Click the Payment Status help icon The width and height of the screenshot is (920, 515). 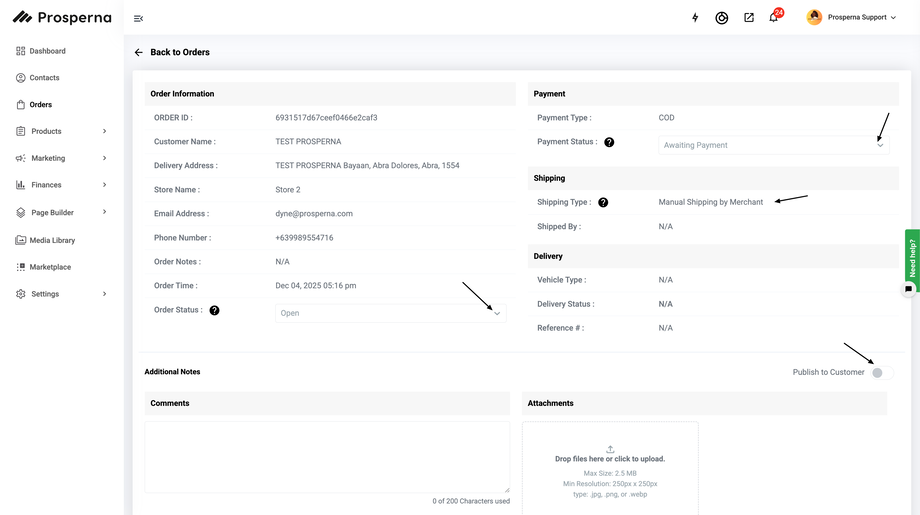click(609, 142)
